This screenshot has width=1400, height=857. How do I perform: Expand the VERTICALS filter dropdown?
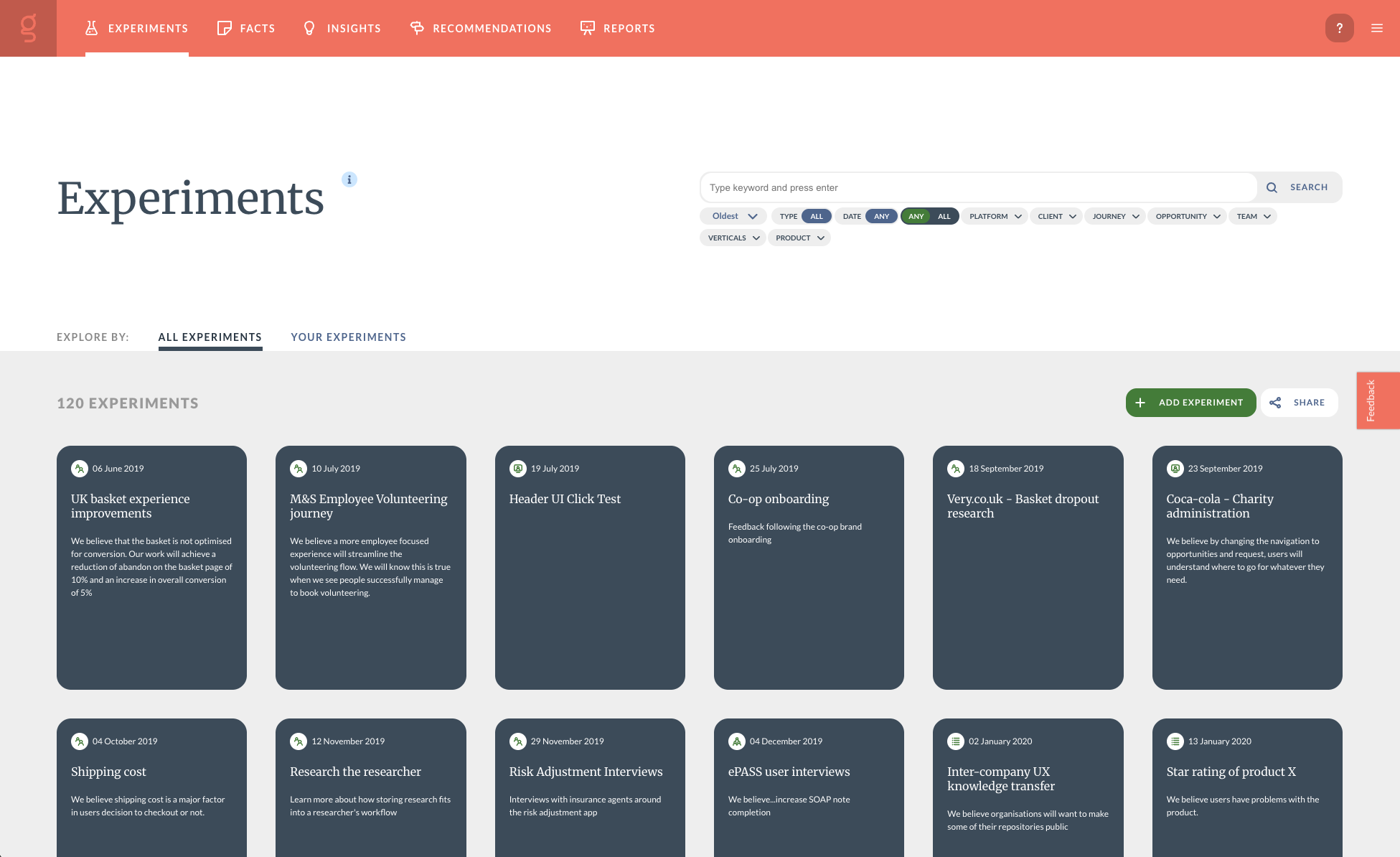point(733,238)
